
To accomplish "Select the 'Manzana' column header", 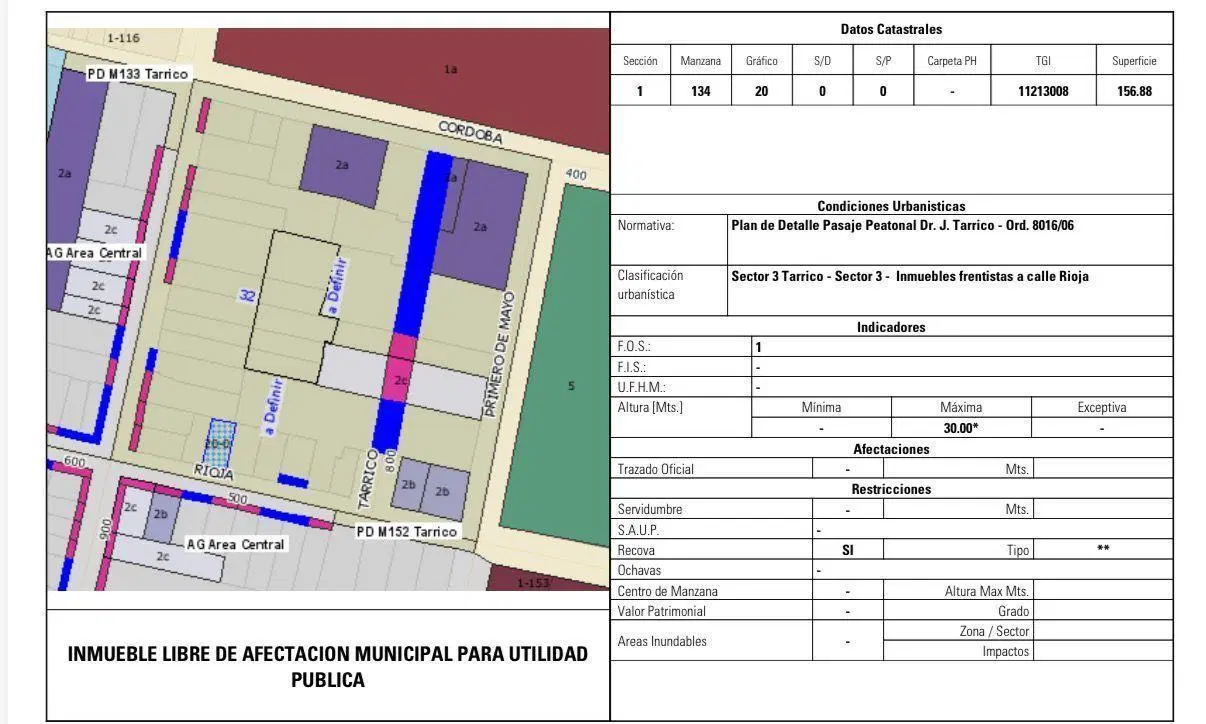I will [x=701, y=61].
